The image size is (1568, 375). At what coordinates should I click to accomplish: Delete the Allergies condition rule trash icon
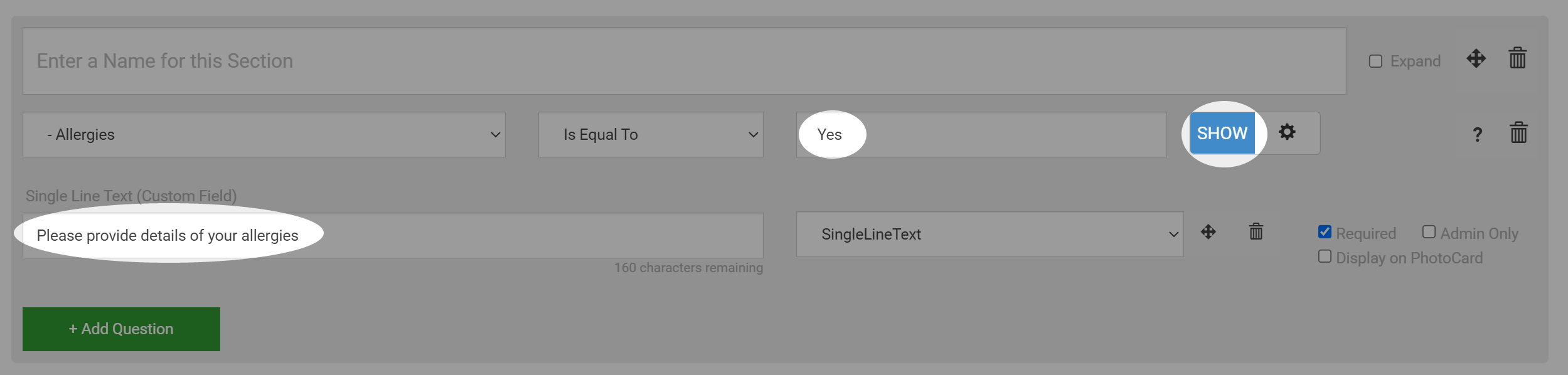pyautogui.click(x=1518, y=133)
